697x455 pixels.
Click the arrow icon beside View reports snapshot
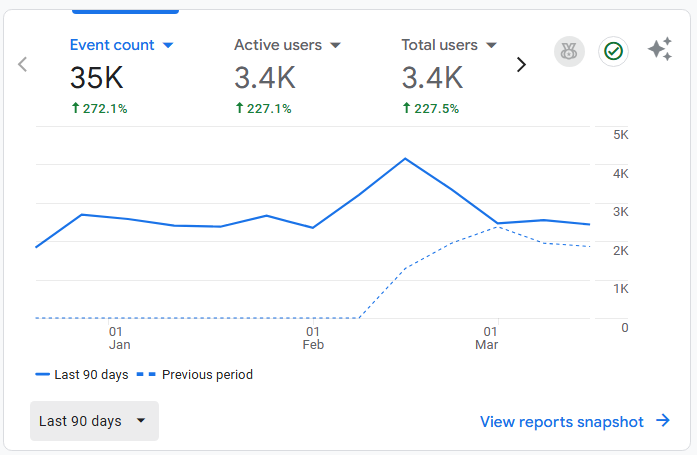coord(663,421)
